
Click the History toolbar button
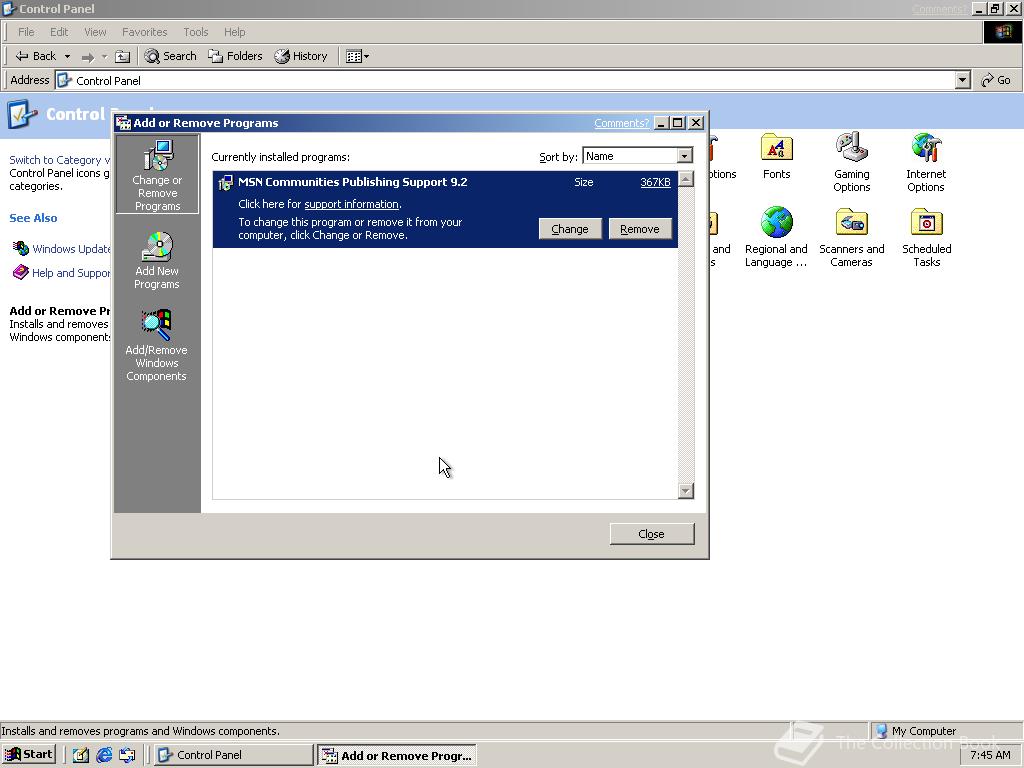point(301,56)
